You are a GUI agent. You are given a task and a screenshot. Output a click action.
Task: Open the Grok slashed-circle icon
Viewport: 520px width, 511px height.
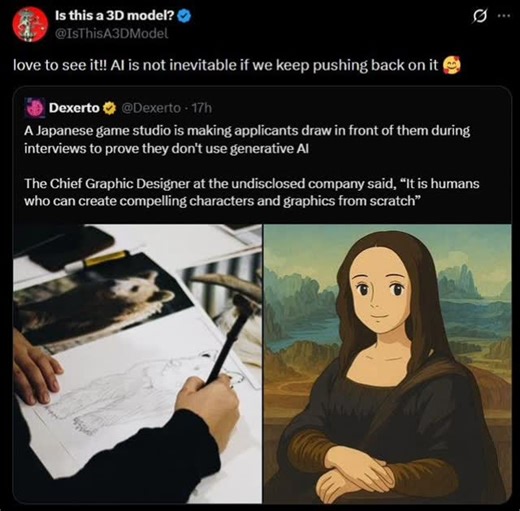(x=480, y=16)
